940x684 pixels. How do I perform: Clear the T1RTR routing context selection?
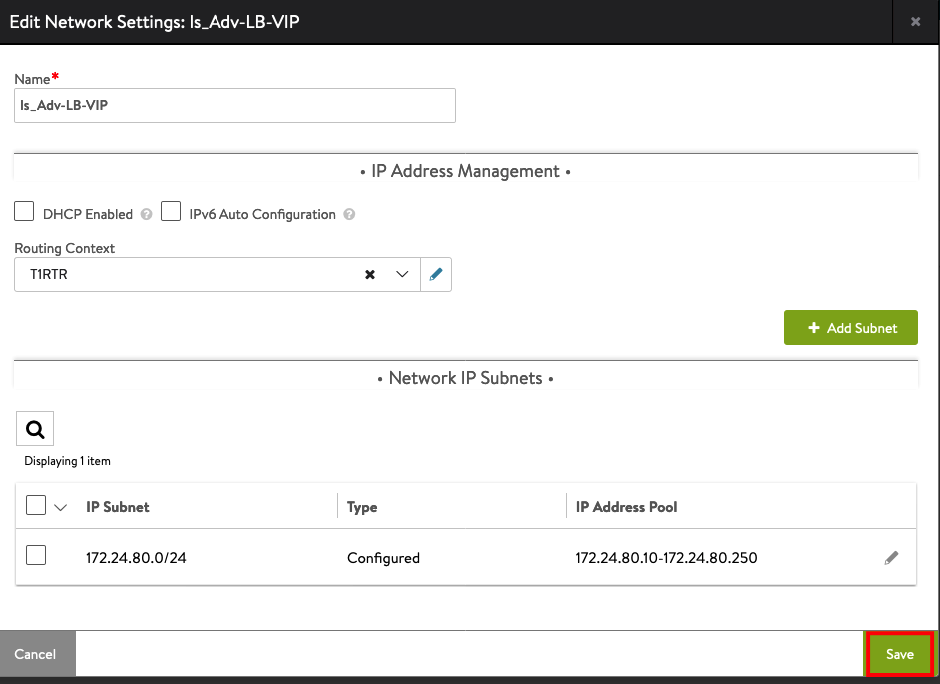click(x=370, y=275)
